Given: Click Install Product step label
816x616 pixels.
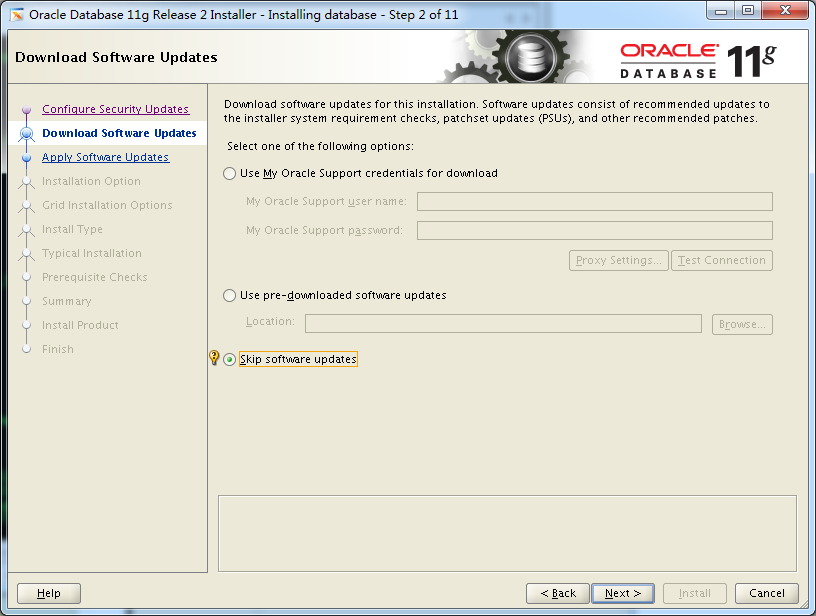Looking at the screenshot, I should pos(80,325).
